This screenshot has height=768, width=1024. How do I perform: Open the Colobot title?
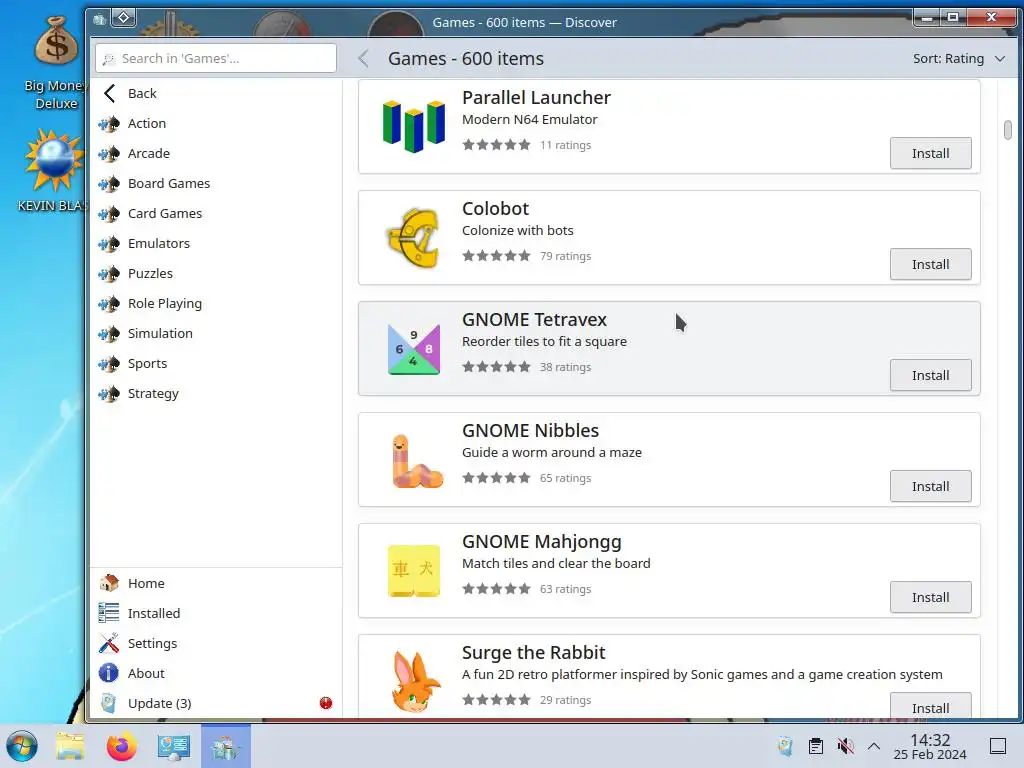pyautogui.click(x=495, y=209)
